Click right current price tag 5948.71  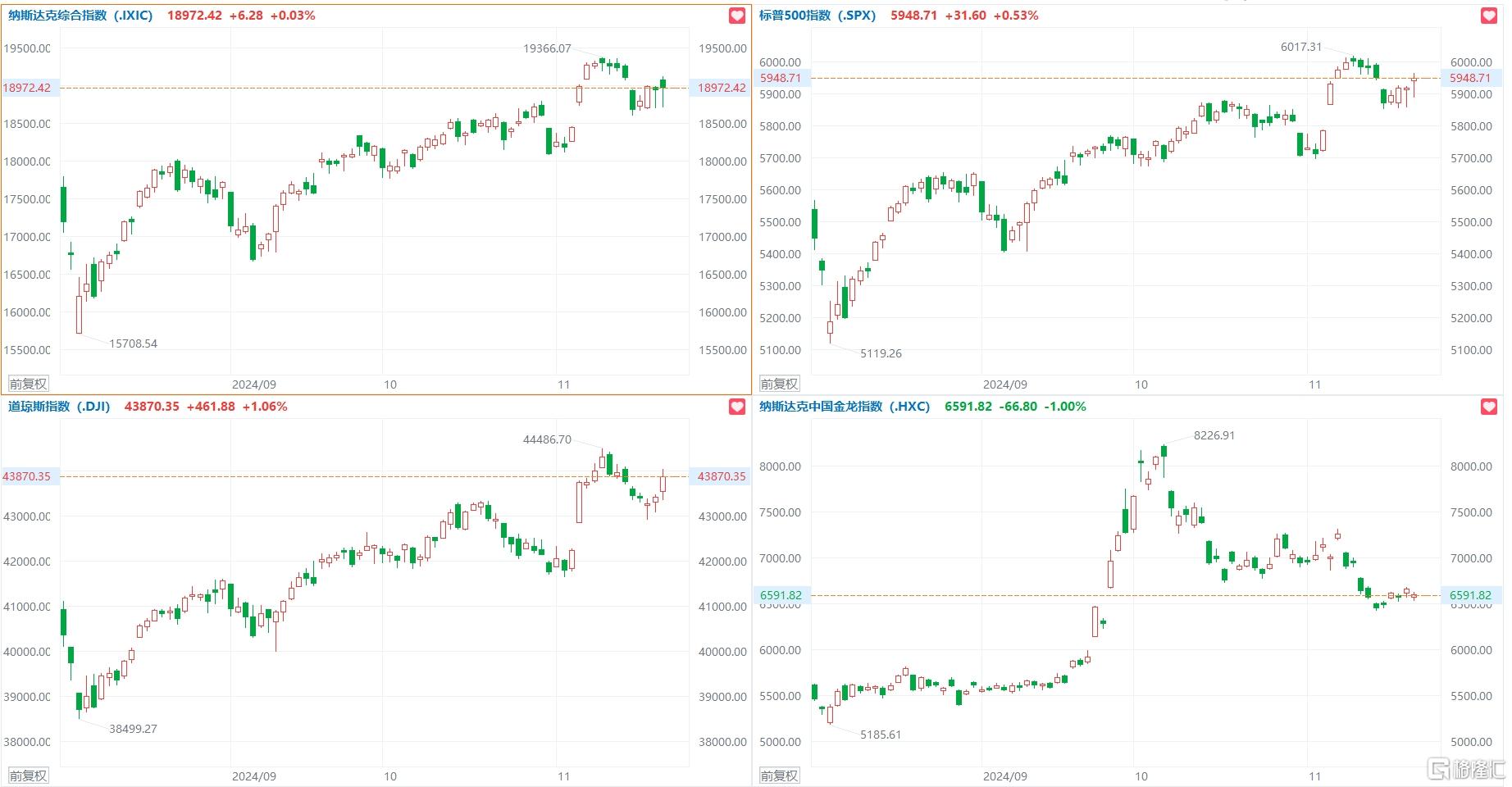(x=1471, y=78)
